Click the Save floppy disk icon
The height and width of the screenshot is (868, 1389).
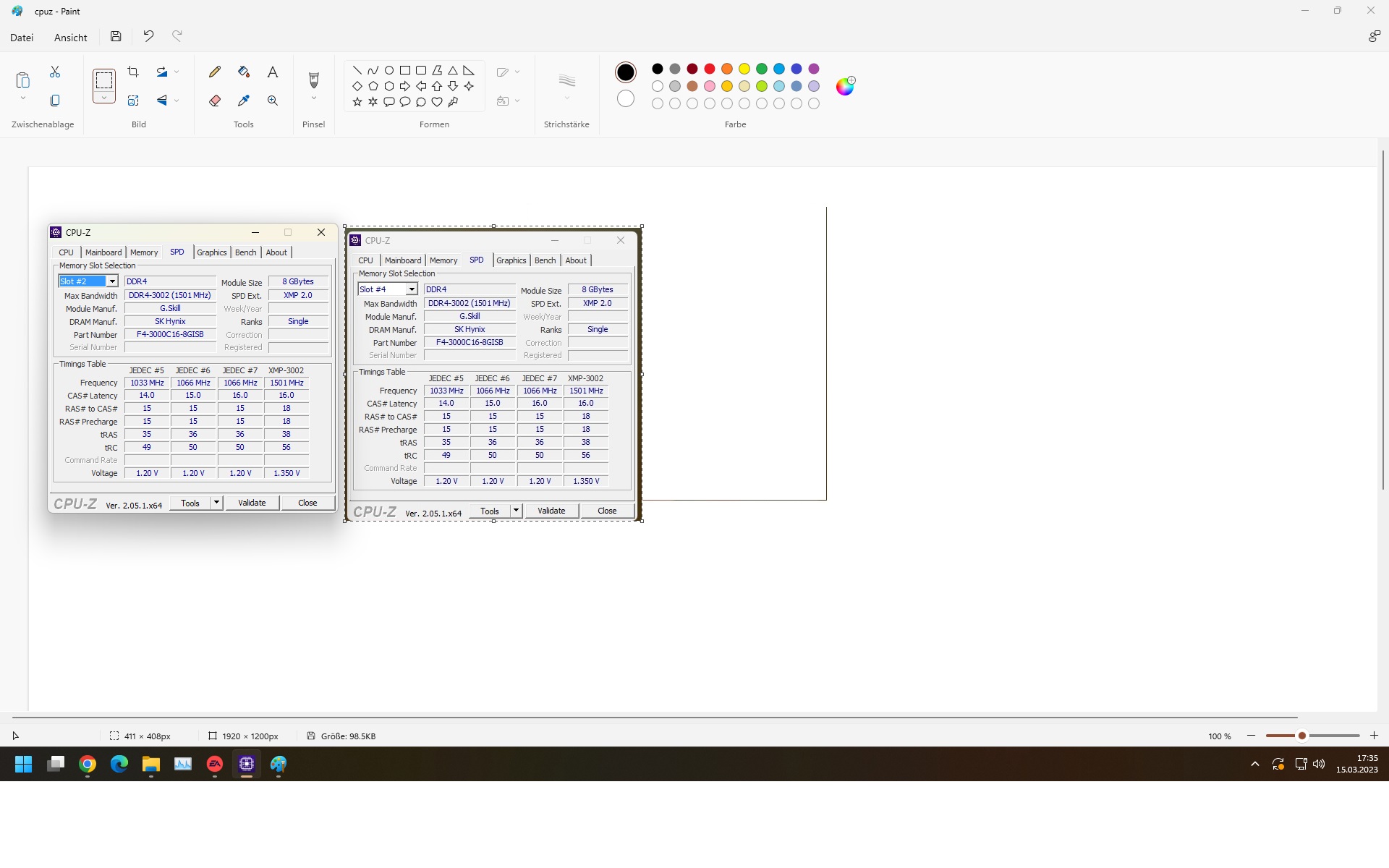click(x=116, y=36)
